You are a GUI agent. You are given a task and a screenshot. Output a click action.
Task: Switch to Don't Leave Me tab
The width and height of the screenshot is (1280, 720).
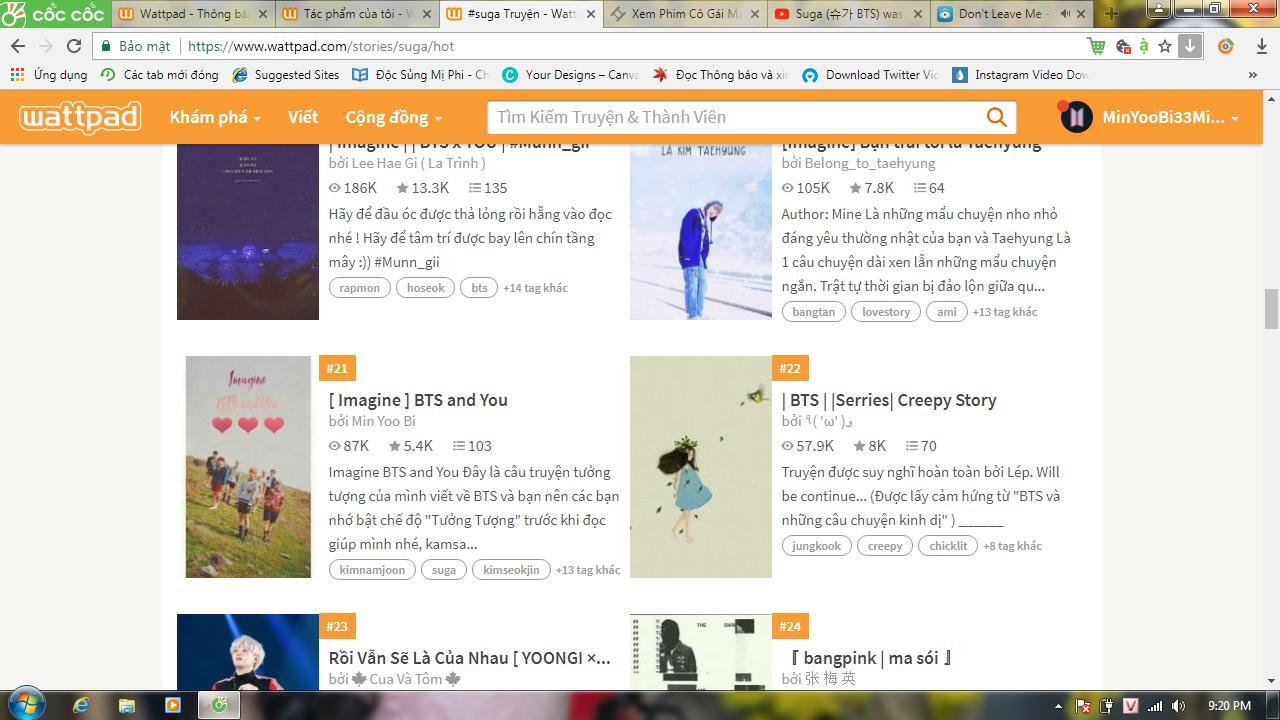coord(1004,14)
